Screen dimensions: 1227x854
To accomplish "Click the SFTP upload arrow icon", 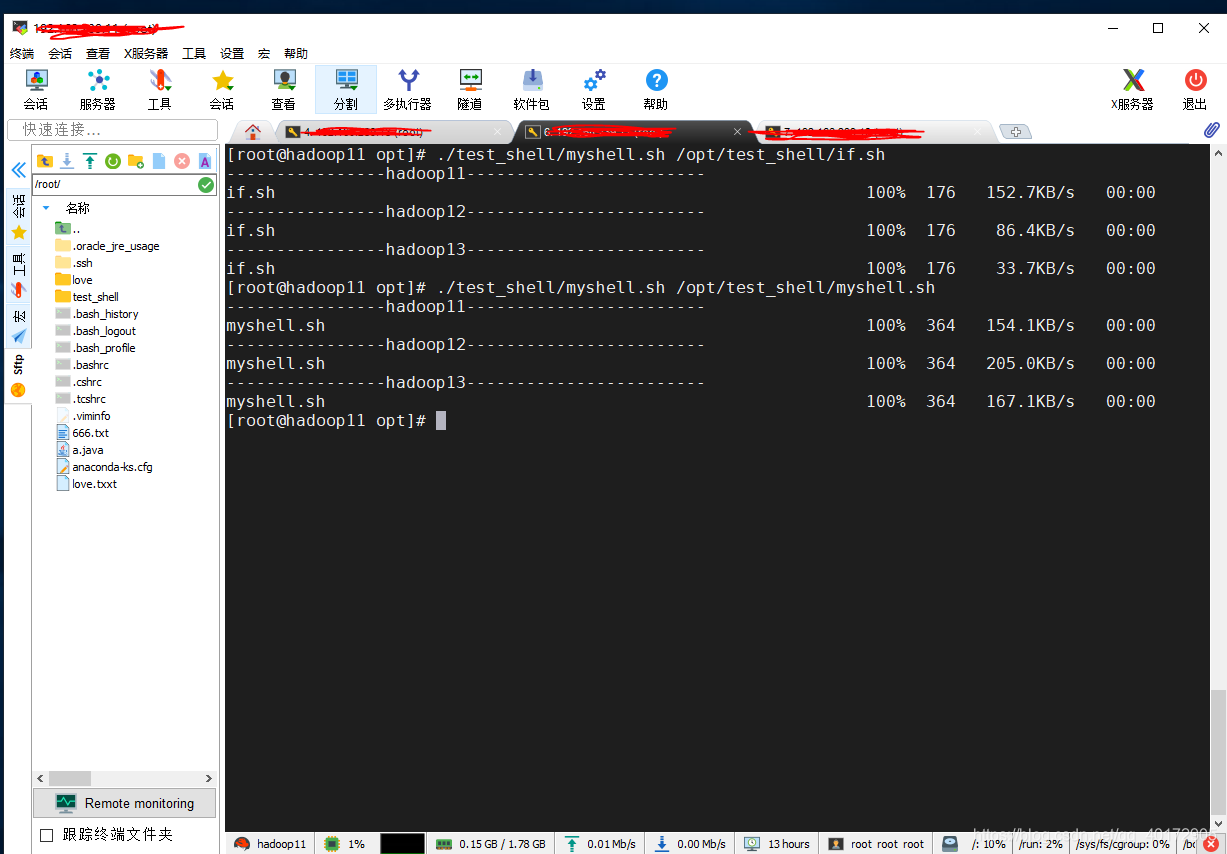I will (x=90, y=161).
